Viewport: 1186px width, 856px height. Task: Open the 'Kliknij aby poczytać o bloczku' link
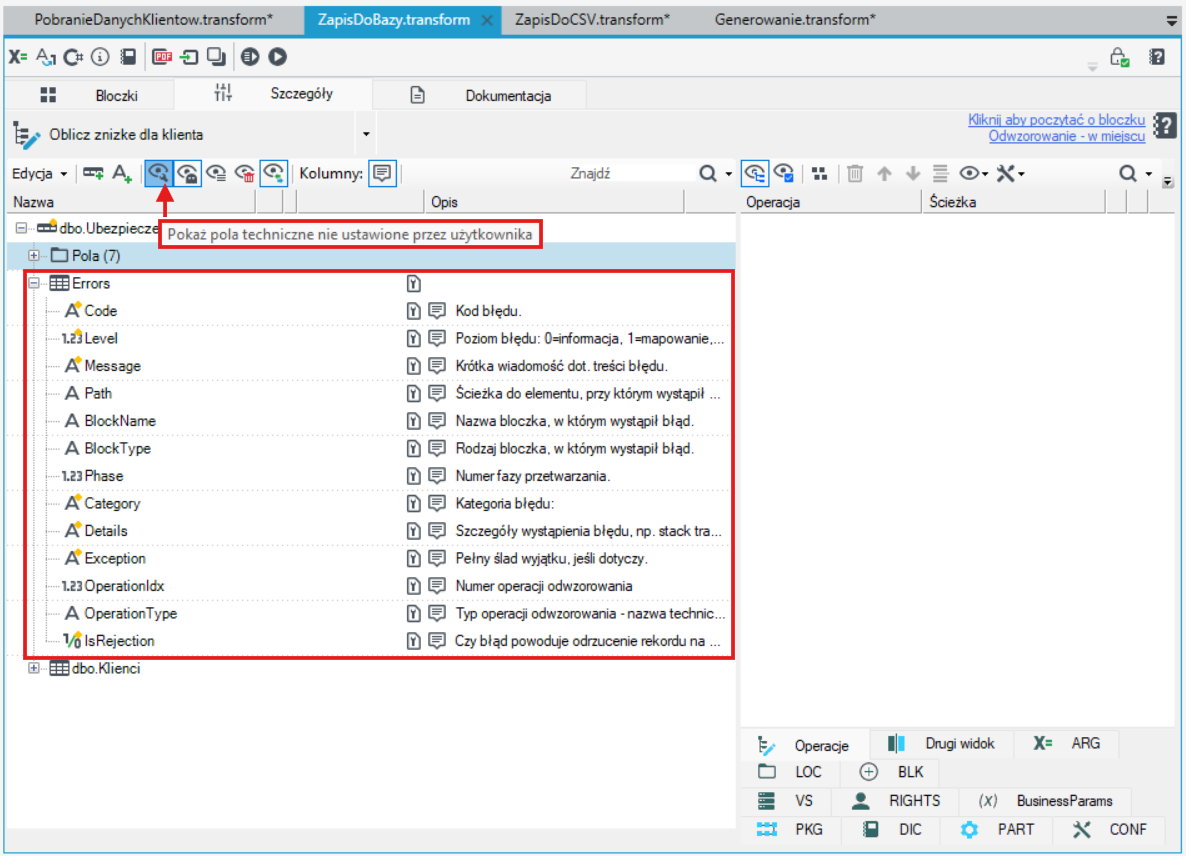pyautogui.click(x=1056, y=119)
